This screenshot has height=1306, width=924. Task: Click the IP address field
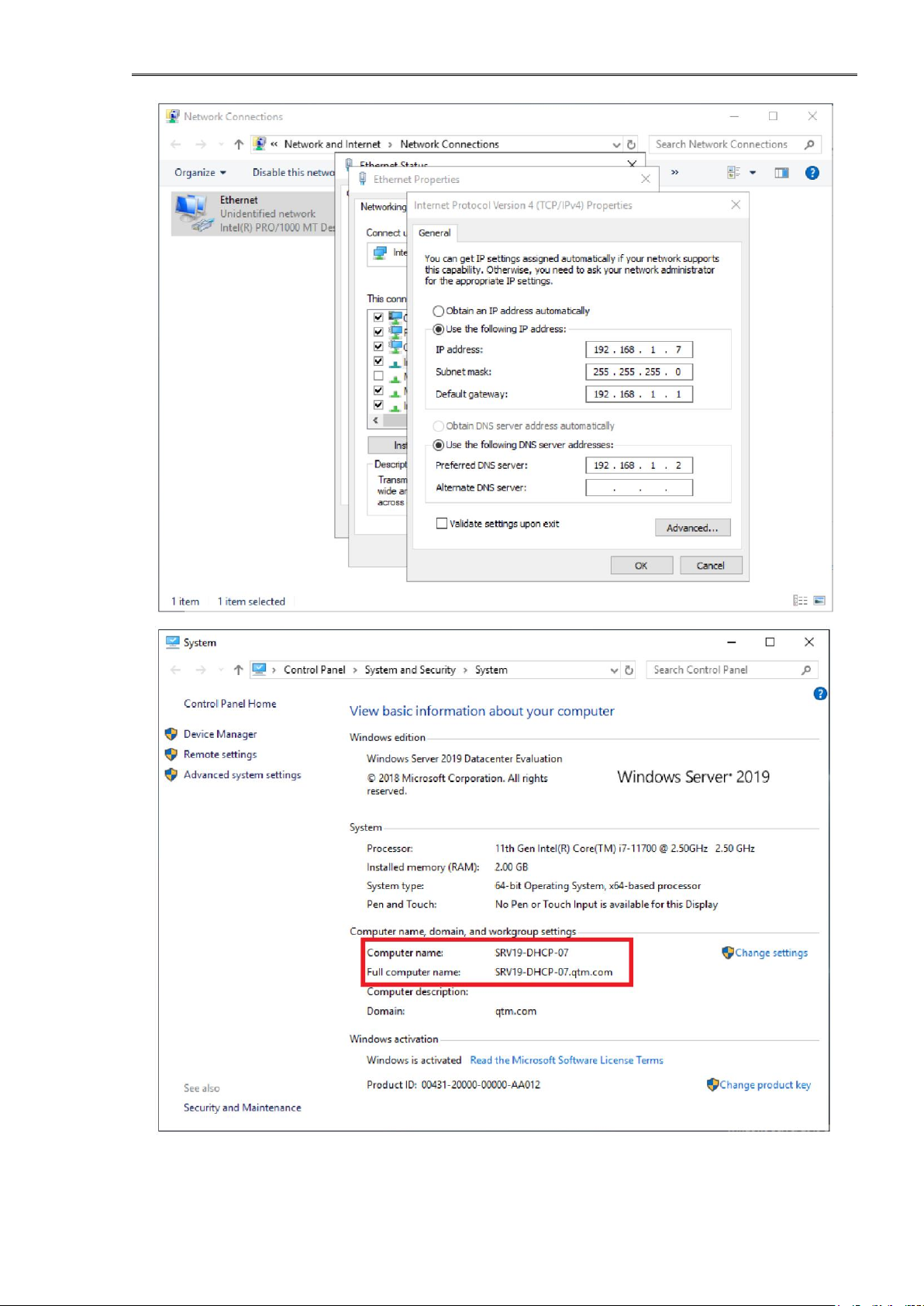[639, 350]
